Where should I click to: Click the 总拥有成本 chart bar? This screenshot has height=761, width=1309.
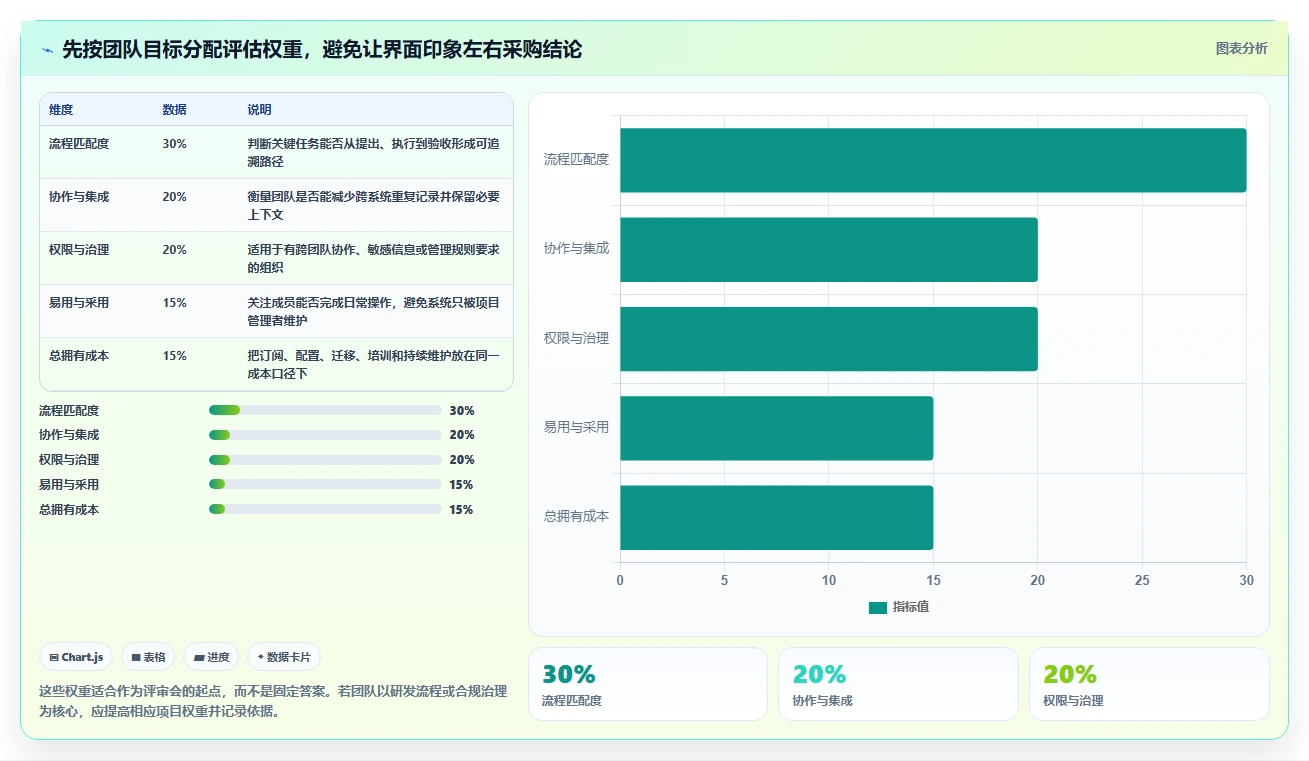tap(776, 518)
